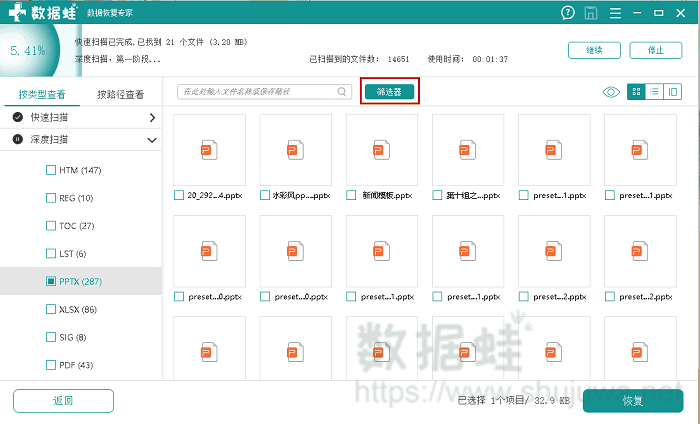Toggle the PPTX (287) checkbox

tap(51, 281)
